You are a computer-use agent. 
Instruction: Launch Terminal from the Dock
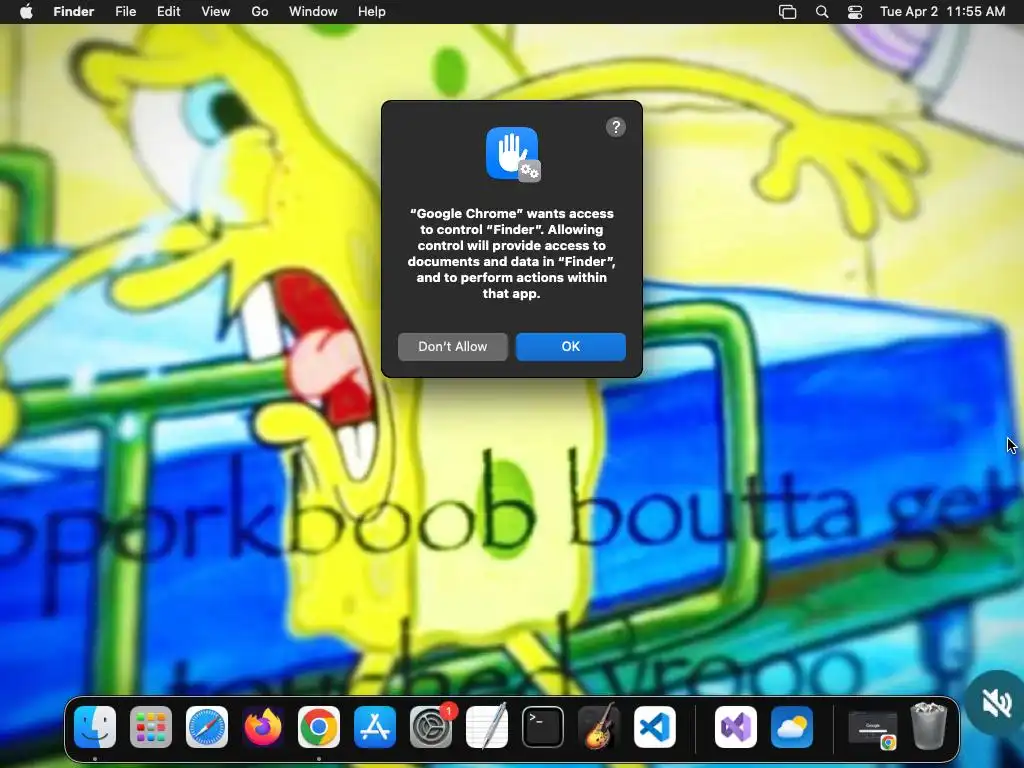click(x=543, y=727)
